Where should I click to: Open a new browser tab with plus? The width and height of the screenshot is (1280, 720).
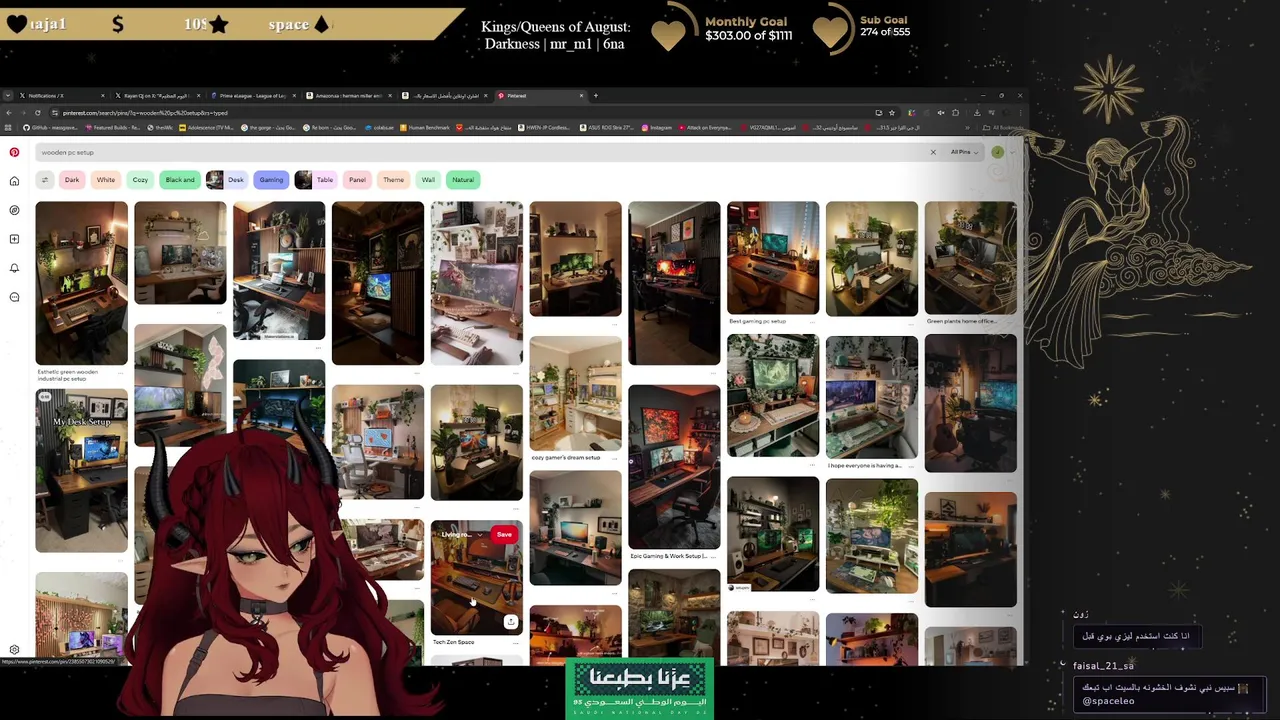[x=595, y=96]
